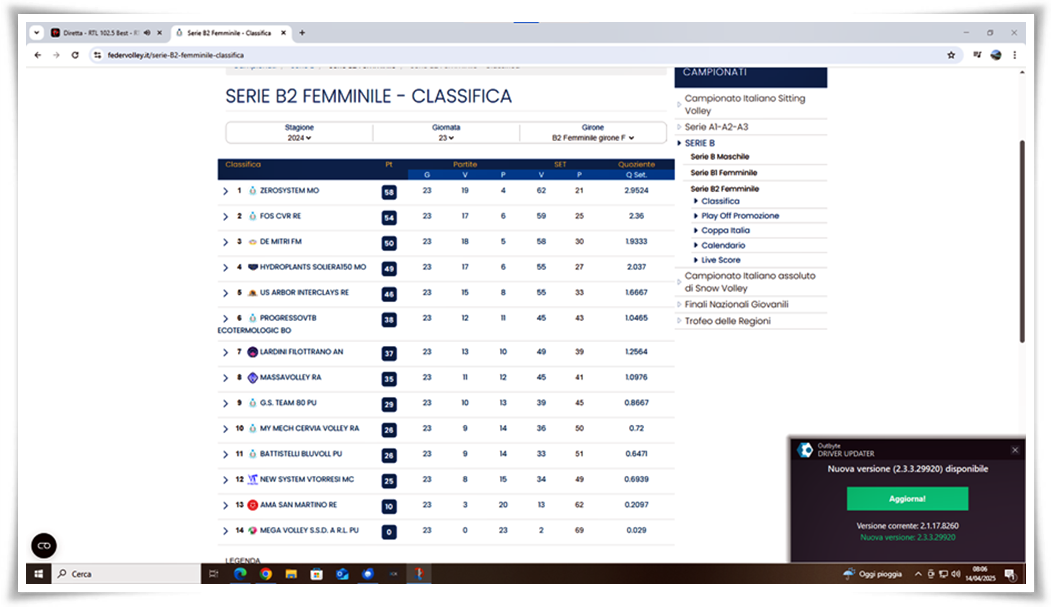Open File Explorer from the taskbar
Image resolution: width=1051 pixels, height=607 pixels.
coord(291,574)
